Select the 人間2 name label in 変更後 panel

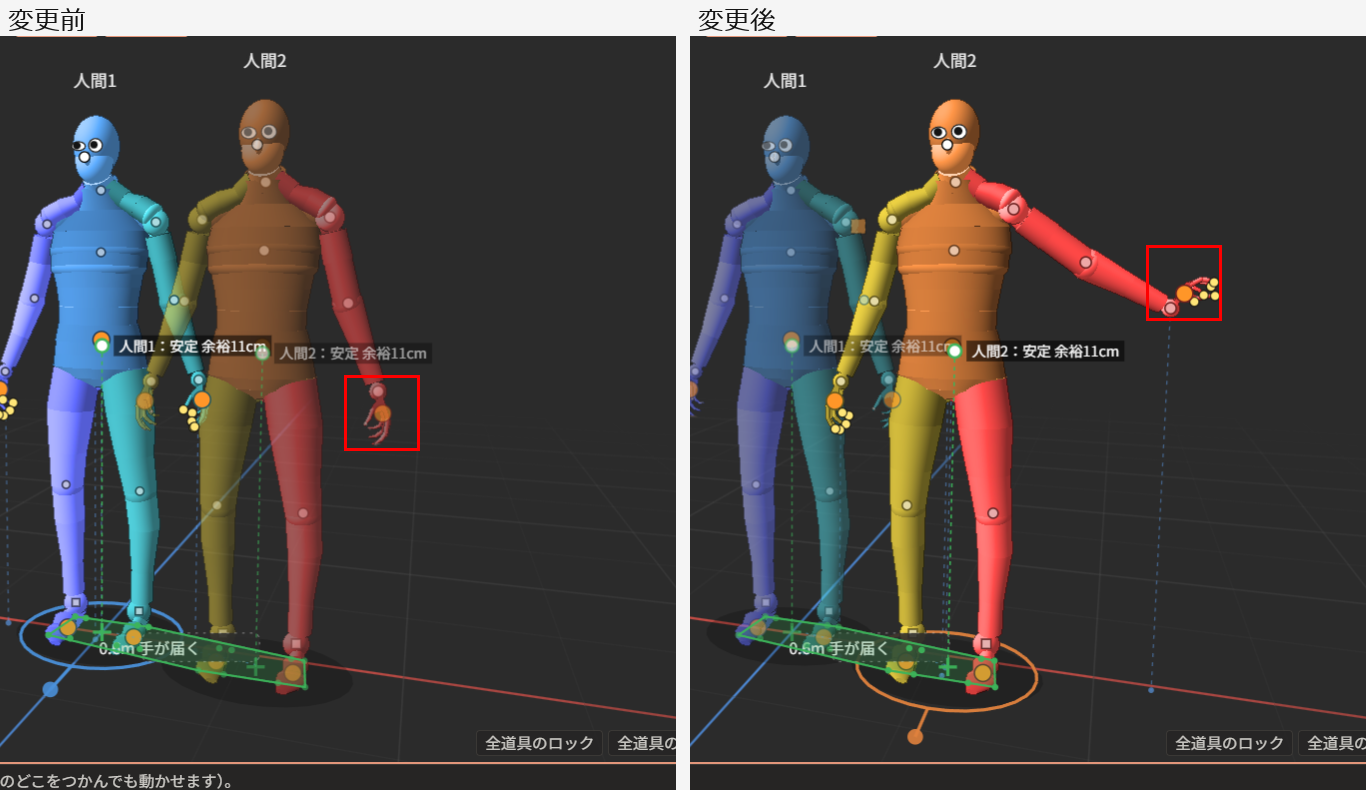click(955, 61)
